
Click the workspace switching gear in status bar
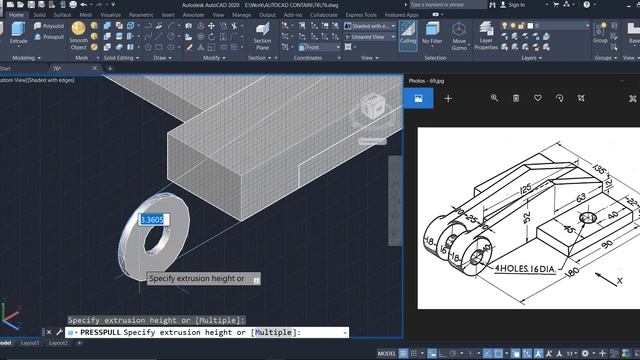click(x=585, y=353)
